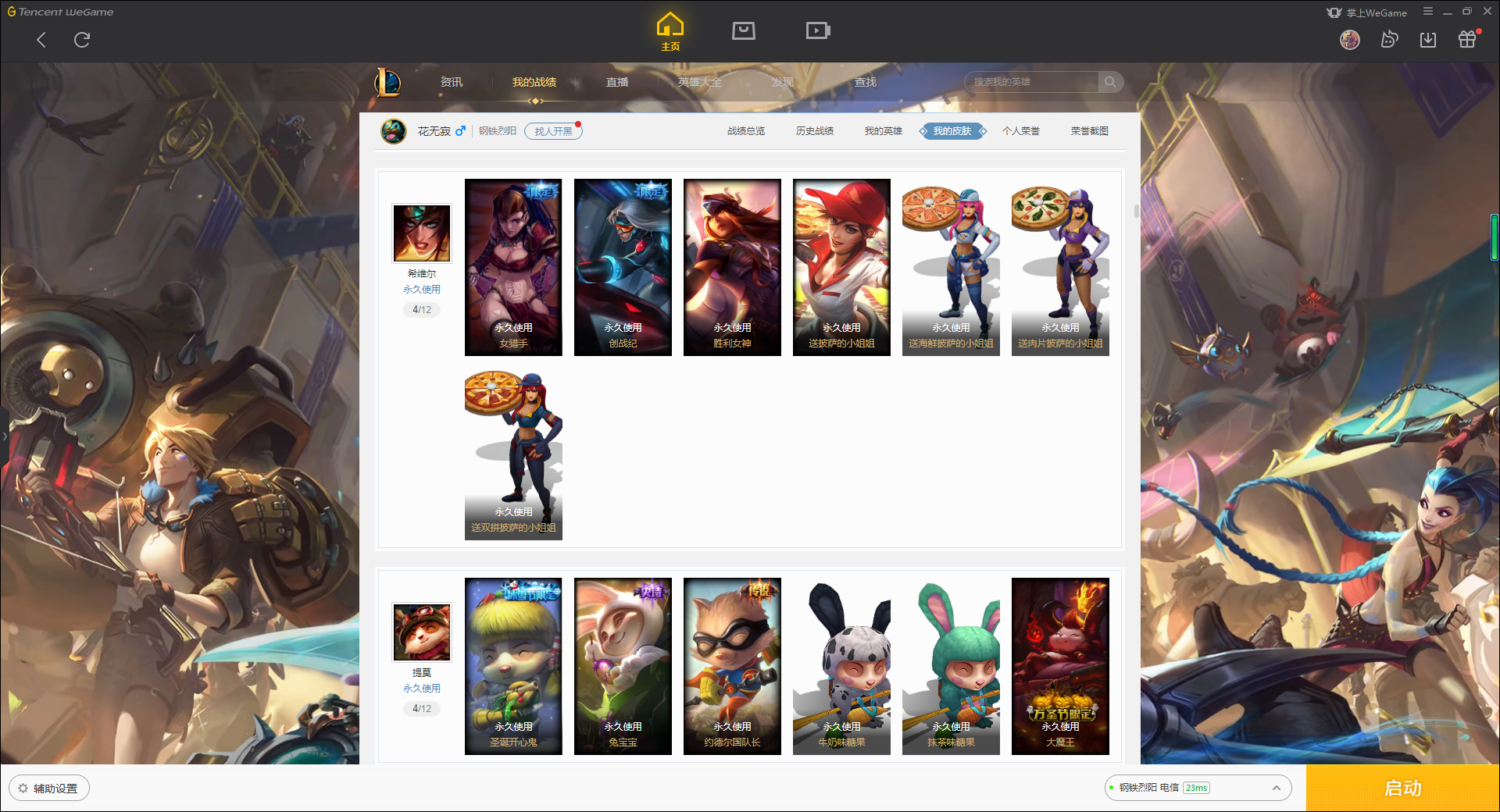Open 辅助设置 settings button

point(49,788)
